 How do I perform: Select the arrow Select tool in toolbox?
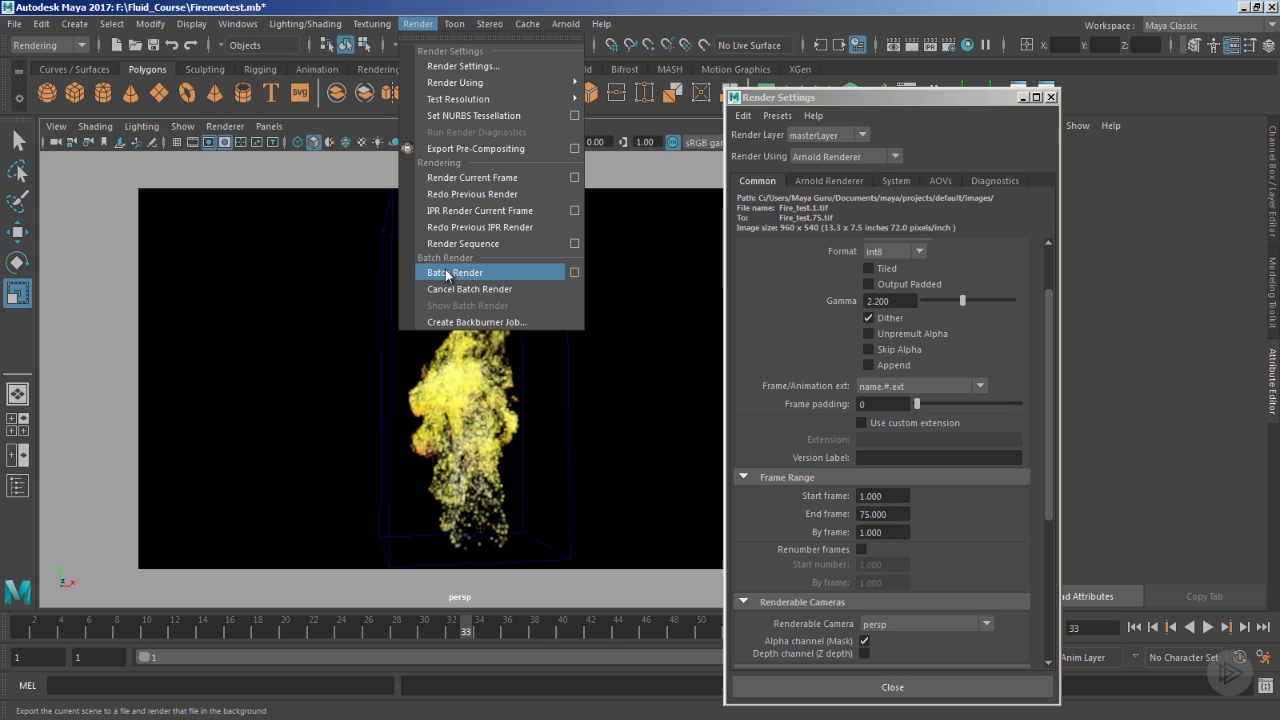[x=18, y=141]
